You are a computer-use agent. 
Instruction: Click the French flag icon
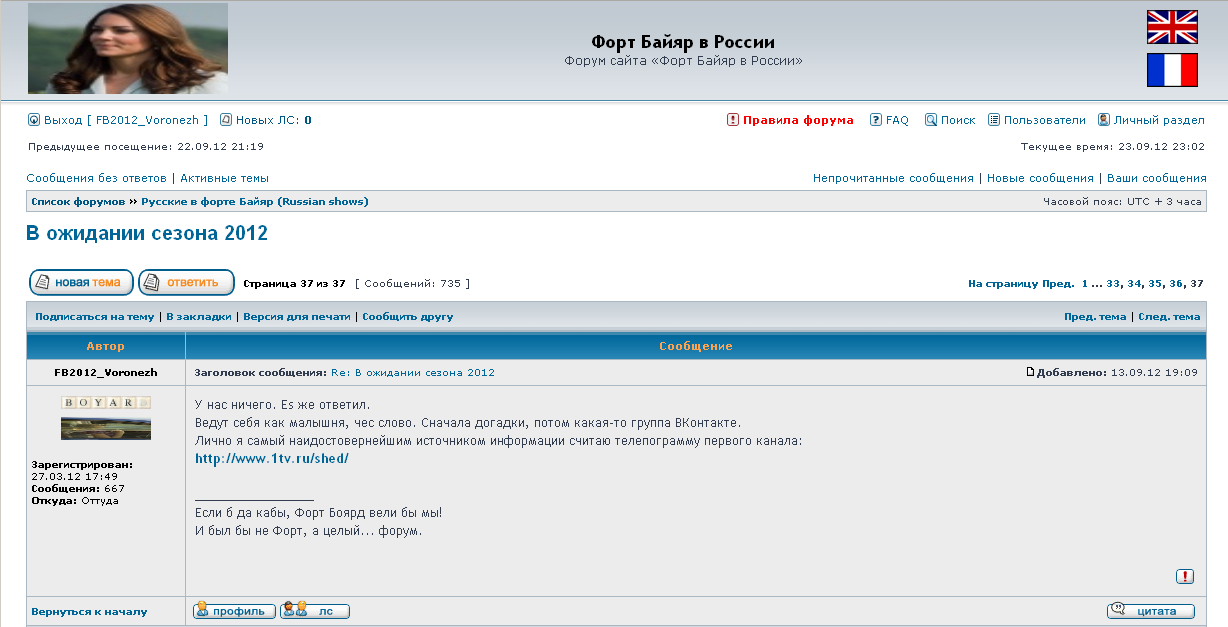coord(1172,70)
